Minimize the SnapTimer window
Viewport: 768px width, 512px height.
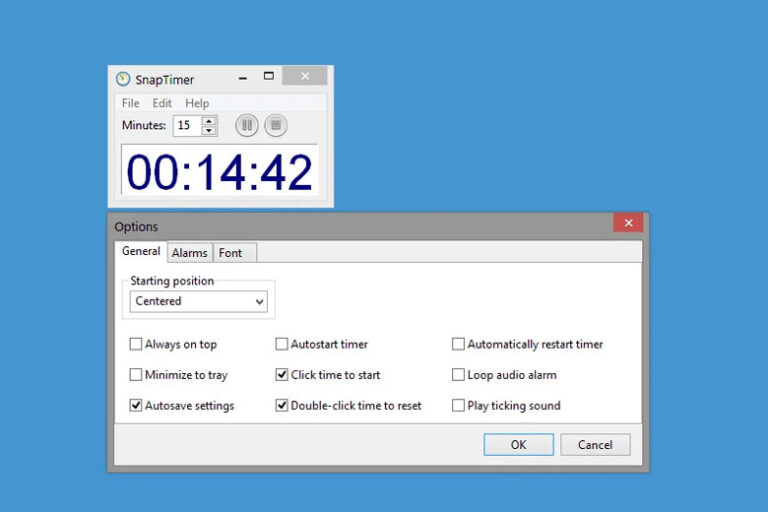pyautogui.click(x=243, y=77)
